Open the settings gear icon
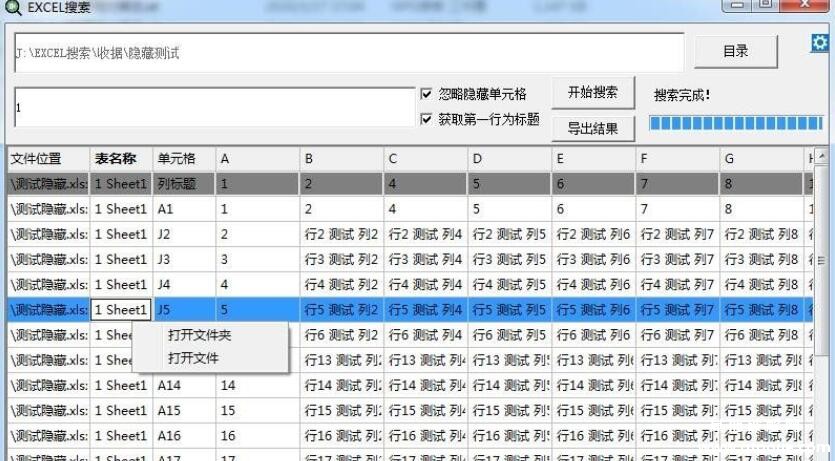This screenshot has width=835, height=461. [820, 42]
